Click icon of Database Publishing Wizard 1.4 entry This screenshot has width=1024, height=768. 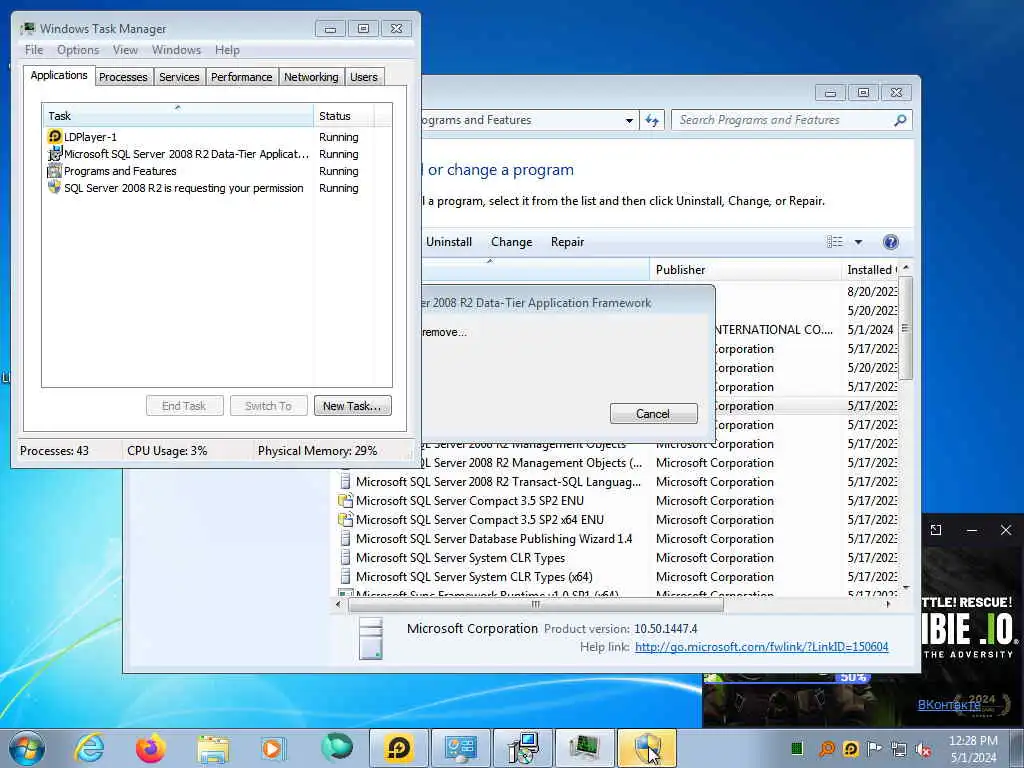345,539
